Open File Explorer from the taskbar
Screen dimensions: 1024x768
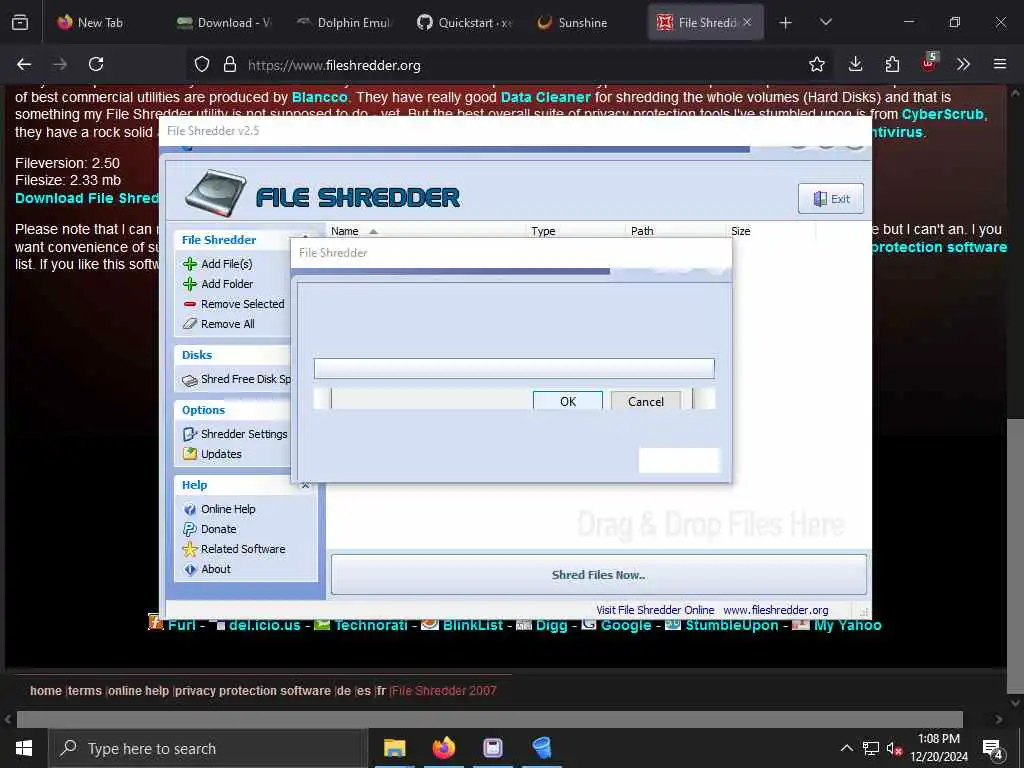[x=394, y=748]
